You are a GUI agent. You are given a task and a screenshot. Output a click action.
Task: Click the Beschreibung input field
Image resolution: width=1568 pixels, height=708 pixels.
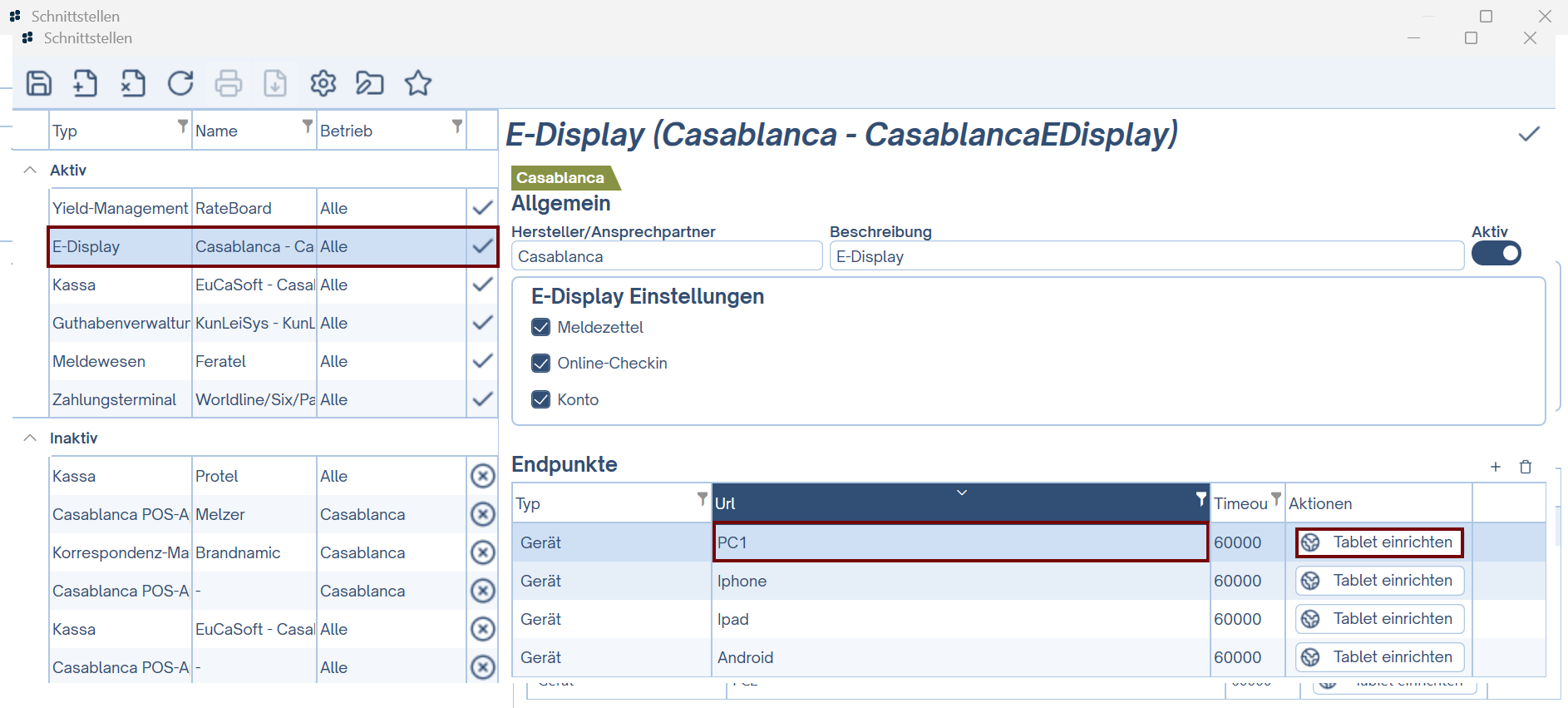tap(1146, 256)
